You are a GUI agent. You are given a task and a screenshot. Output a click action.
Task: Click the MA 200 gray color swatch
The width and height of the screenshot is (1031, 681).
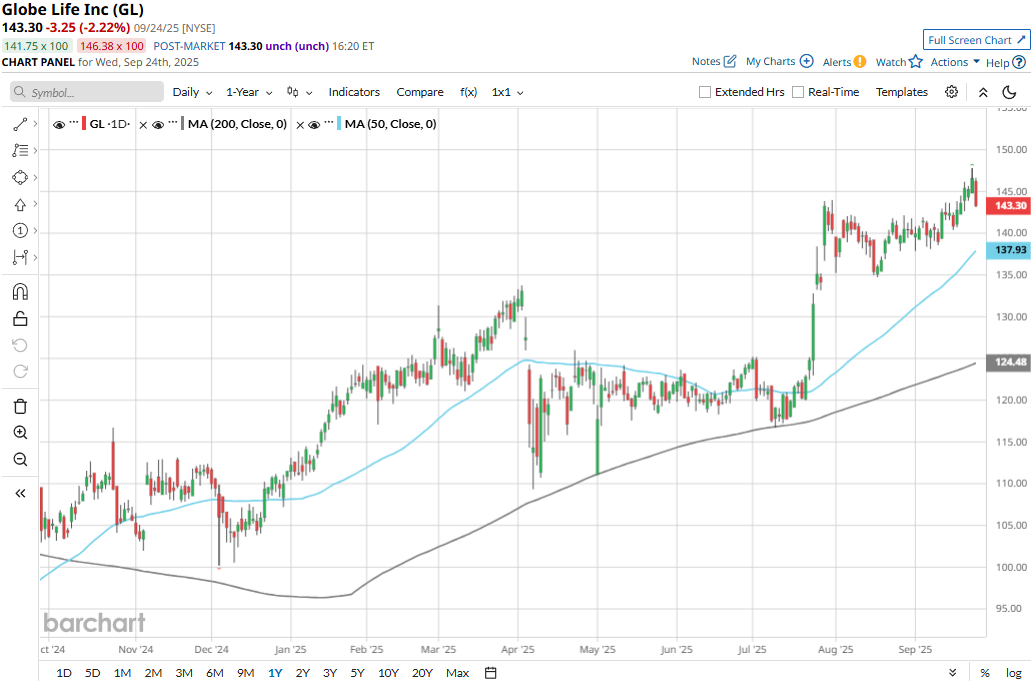(x=182, y=124)
